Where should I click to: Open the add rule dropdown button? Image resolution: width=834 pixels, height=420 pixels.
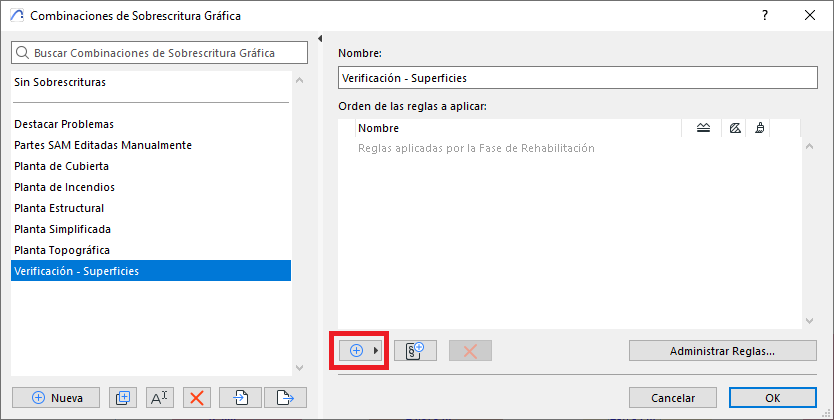tap(360, 350)
